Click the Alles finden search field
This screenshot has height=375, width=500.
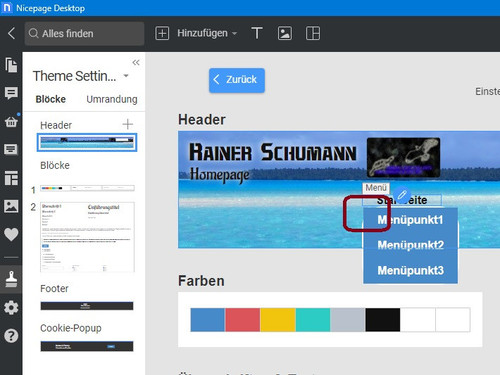[84, 33]
